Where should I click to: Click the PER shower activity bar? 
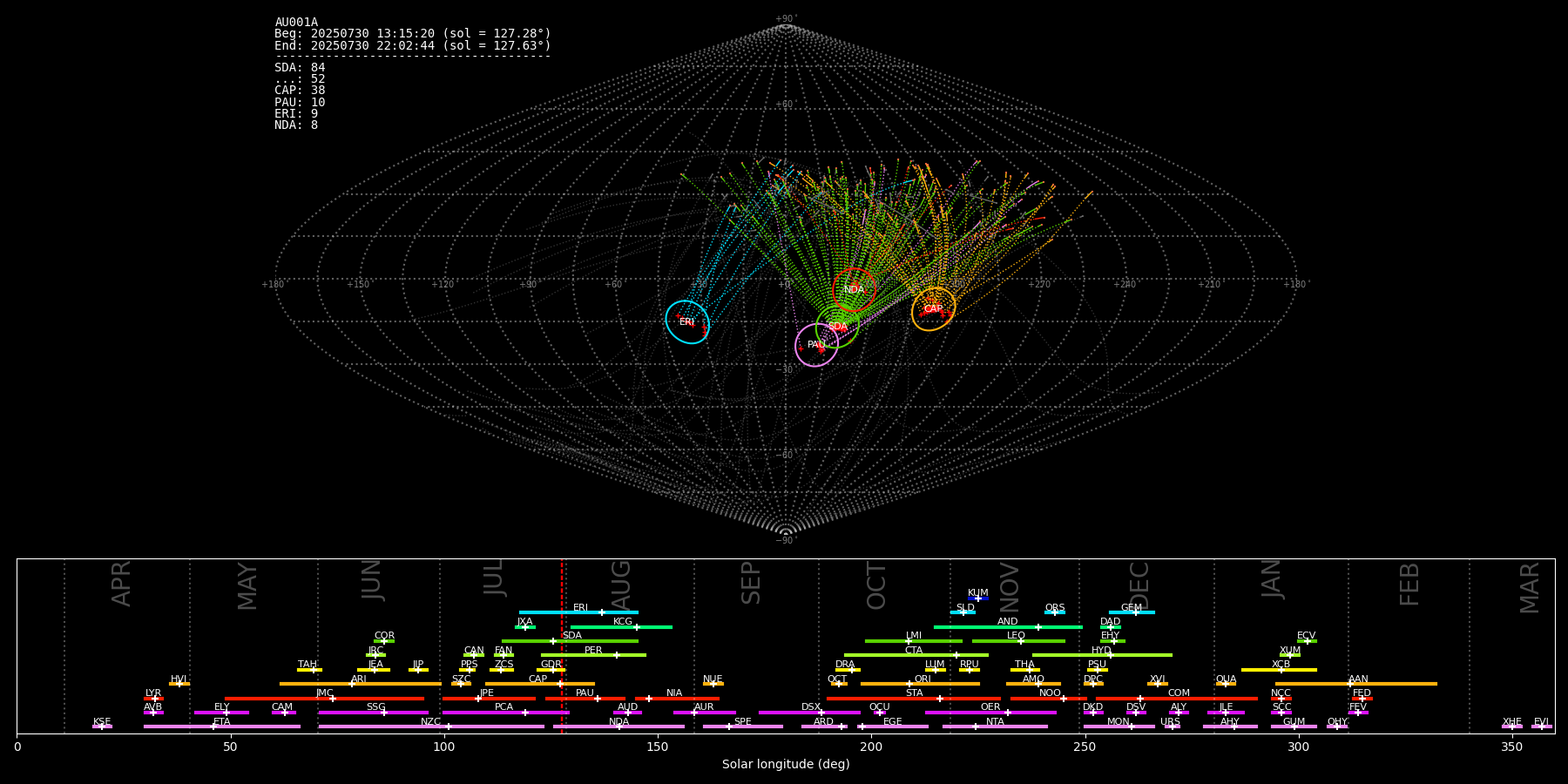(593, 655)
